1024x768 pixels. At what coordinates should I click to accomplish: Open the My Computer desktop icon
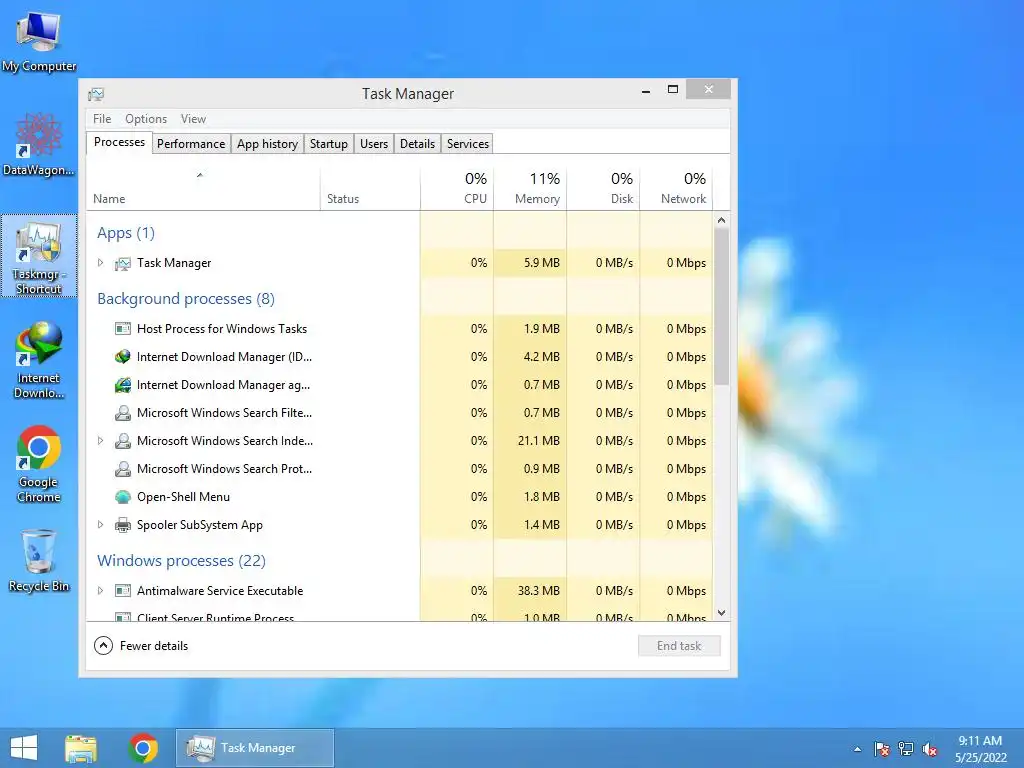tap(39, 40)
